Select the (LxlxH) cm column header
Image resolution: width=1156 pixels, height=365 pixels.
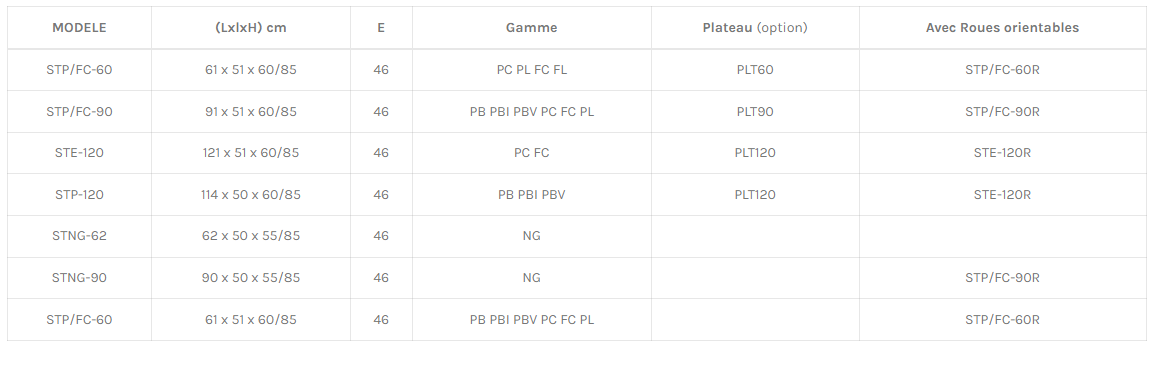point(251,27)
